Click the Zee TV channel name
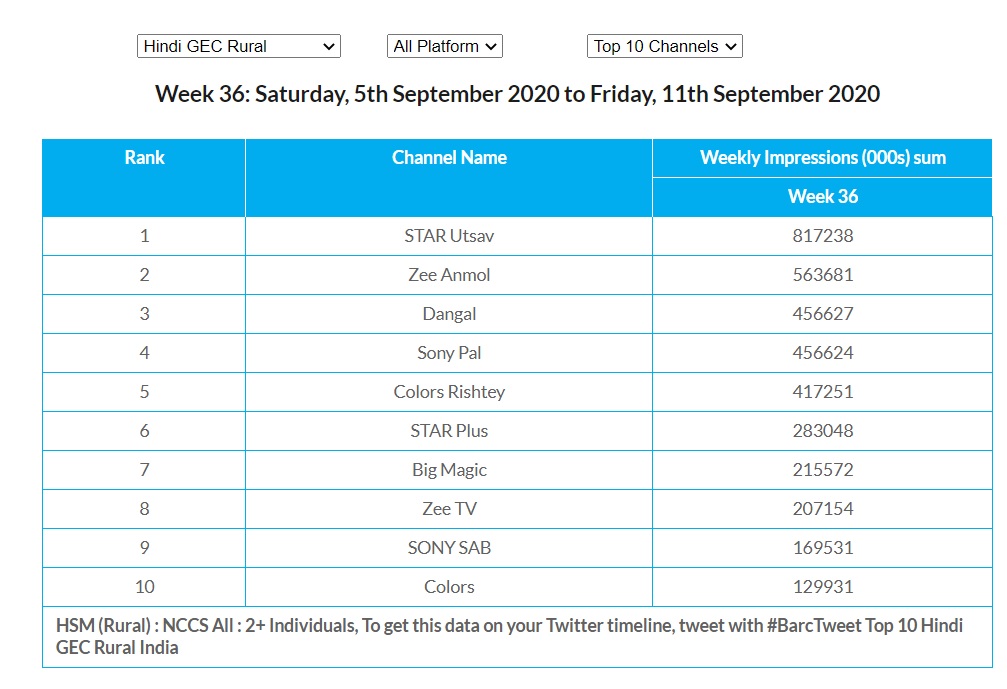This screenshot has height=689, width=1007. 449,509
